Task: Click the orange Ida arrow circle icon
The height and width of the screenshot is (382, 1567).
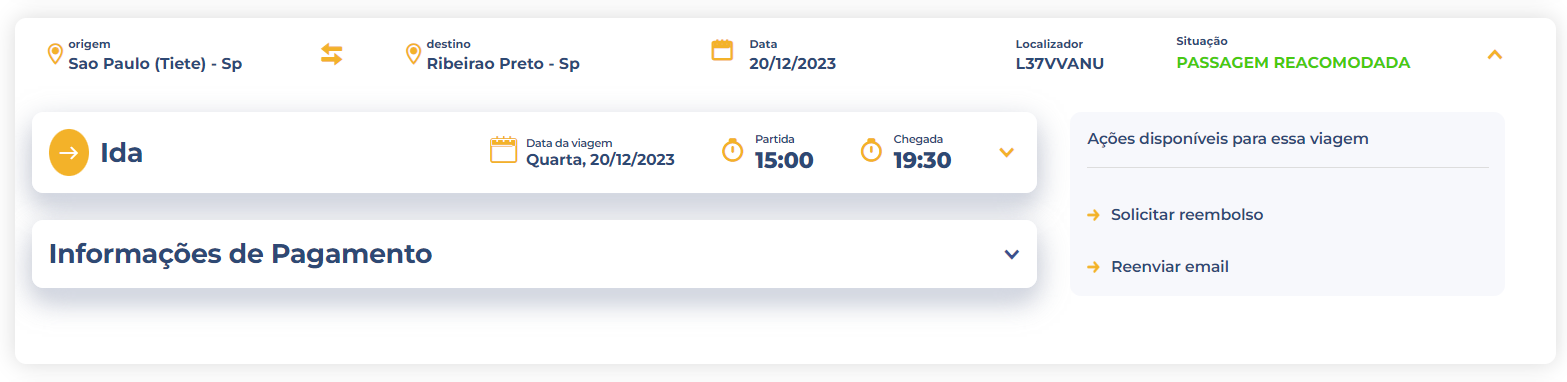Action: tap(69, 153)
